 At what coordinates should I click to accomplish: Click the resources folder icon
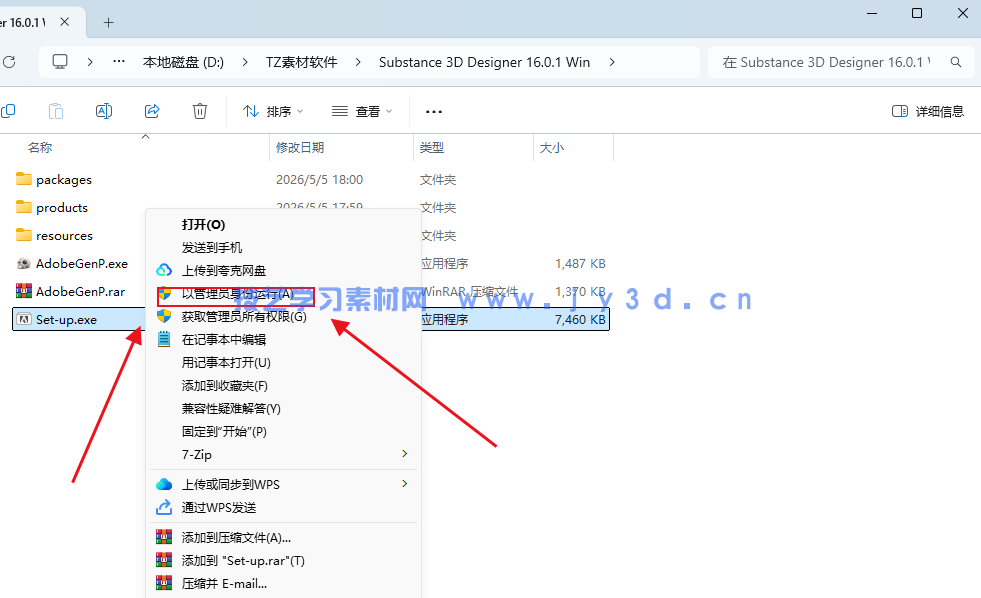tap(24, 235)
